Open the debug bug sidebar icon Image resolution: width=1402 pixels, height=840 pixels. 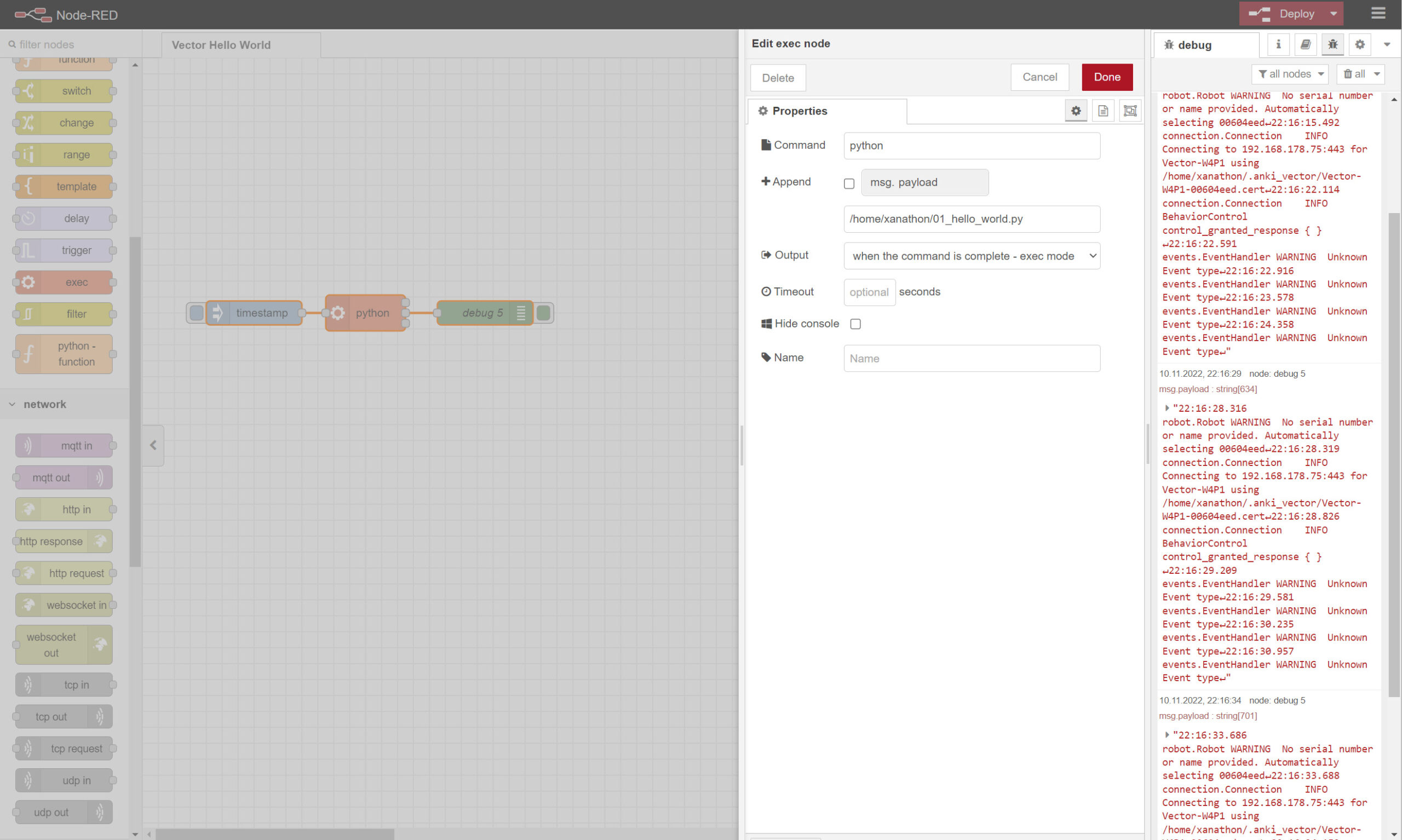pyautogui.click(x=1332, y=44)
